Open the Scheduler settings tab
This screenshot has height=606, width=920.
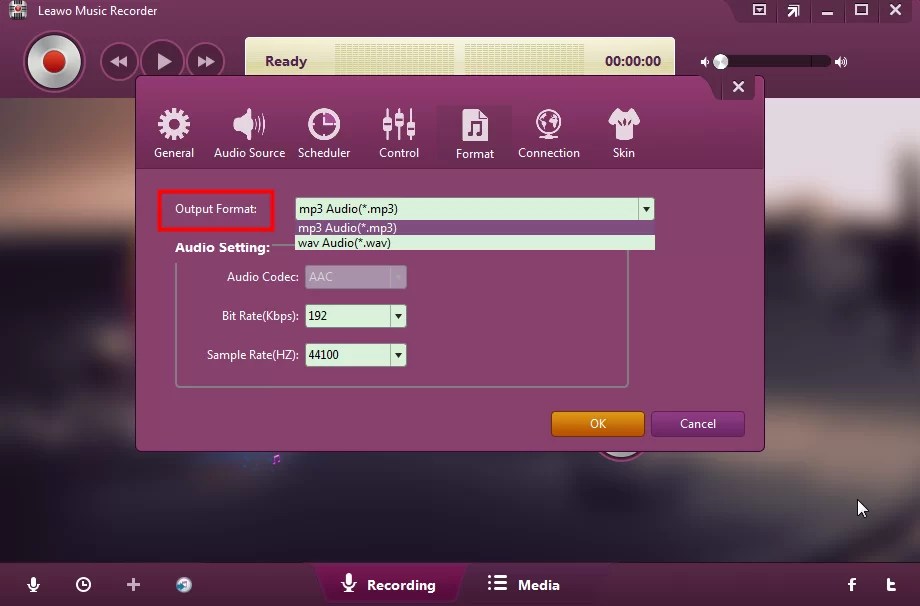coord(324,134)
